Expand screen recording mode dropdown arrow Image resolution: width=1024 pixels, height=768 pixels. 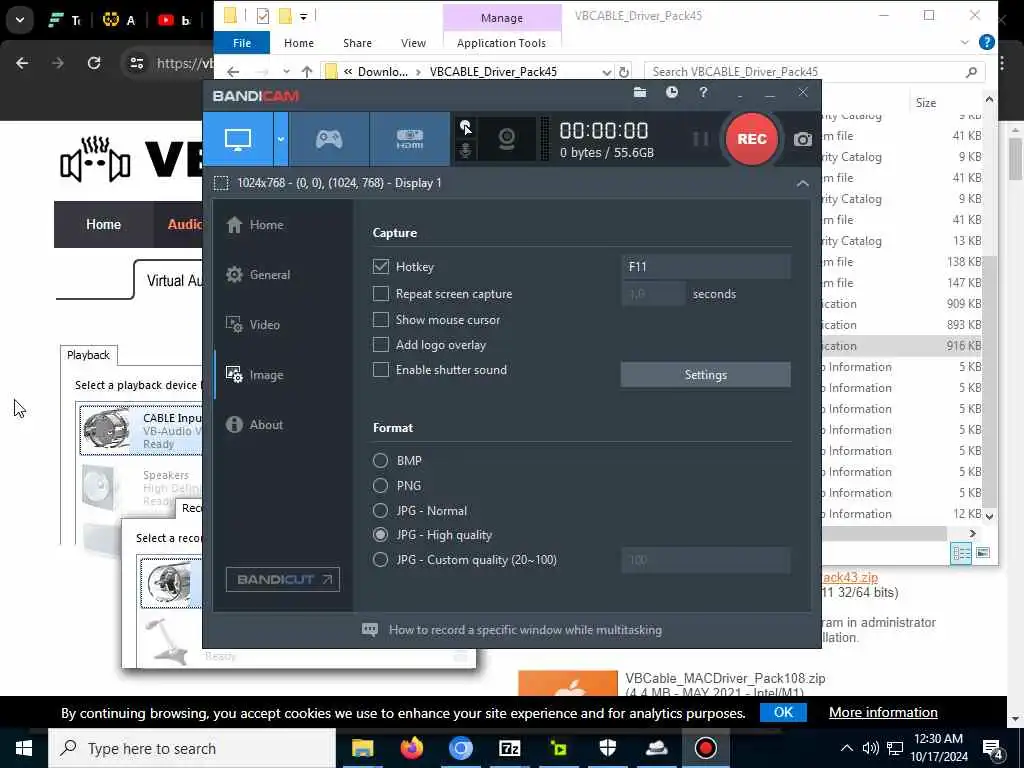(x=281, y=138)
